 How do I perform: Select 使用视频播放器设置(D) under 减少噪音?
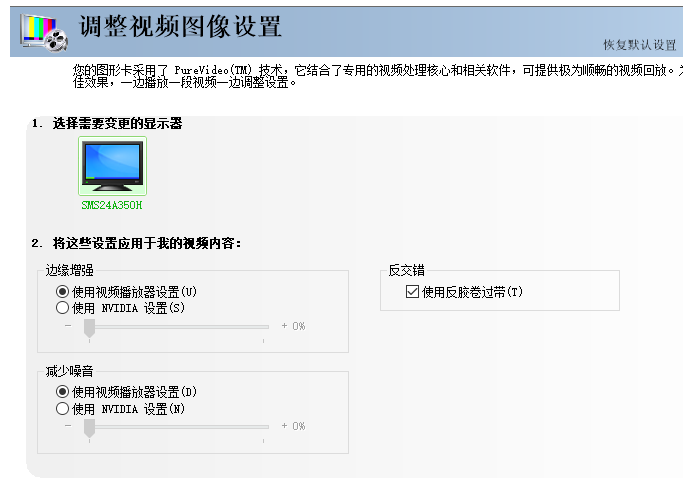[63, 392]
